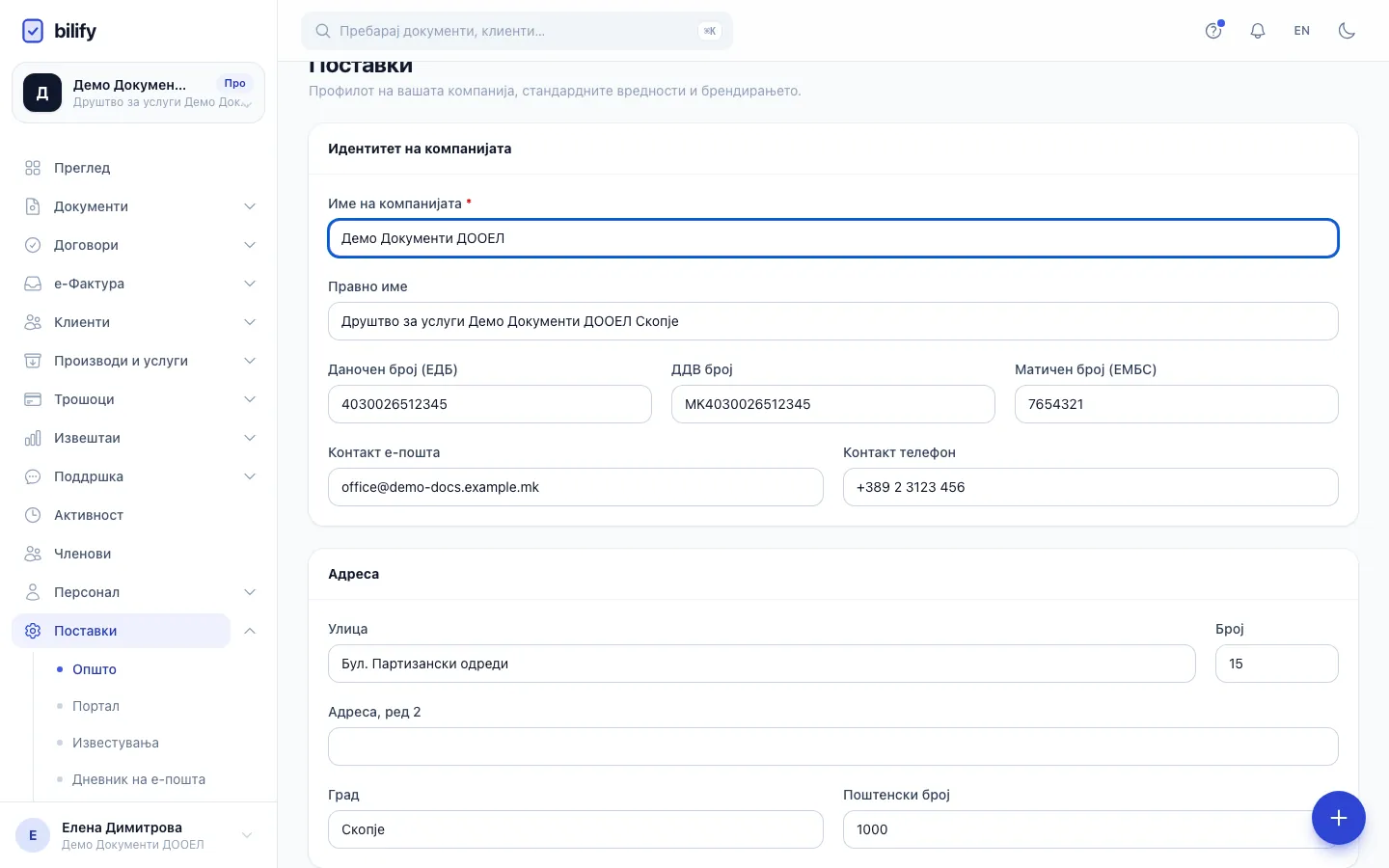This screenshot has height=868, width=1389.
Task: Expand the Документи menu chevron
Action: pos(250,206)
